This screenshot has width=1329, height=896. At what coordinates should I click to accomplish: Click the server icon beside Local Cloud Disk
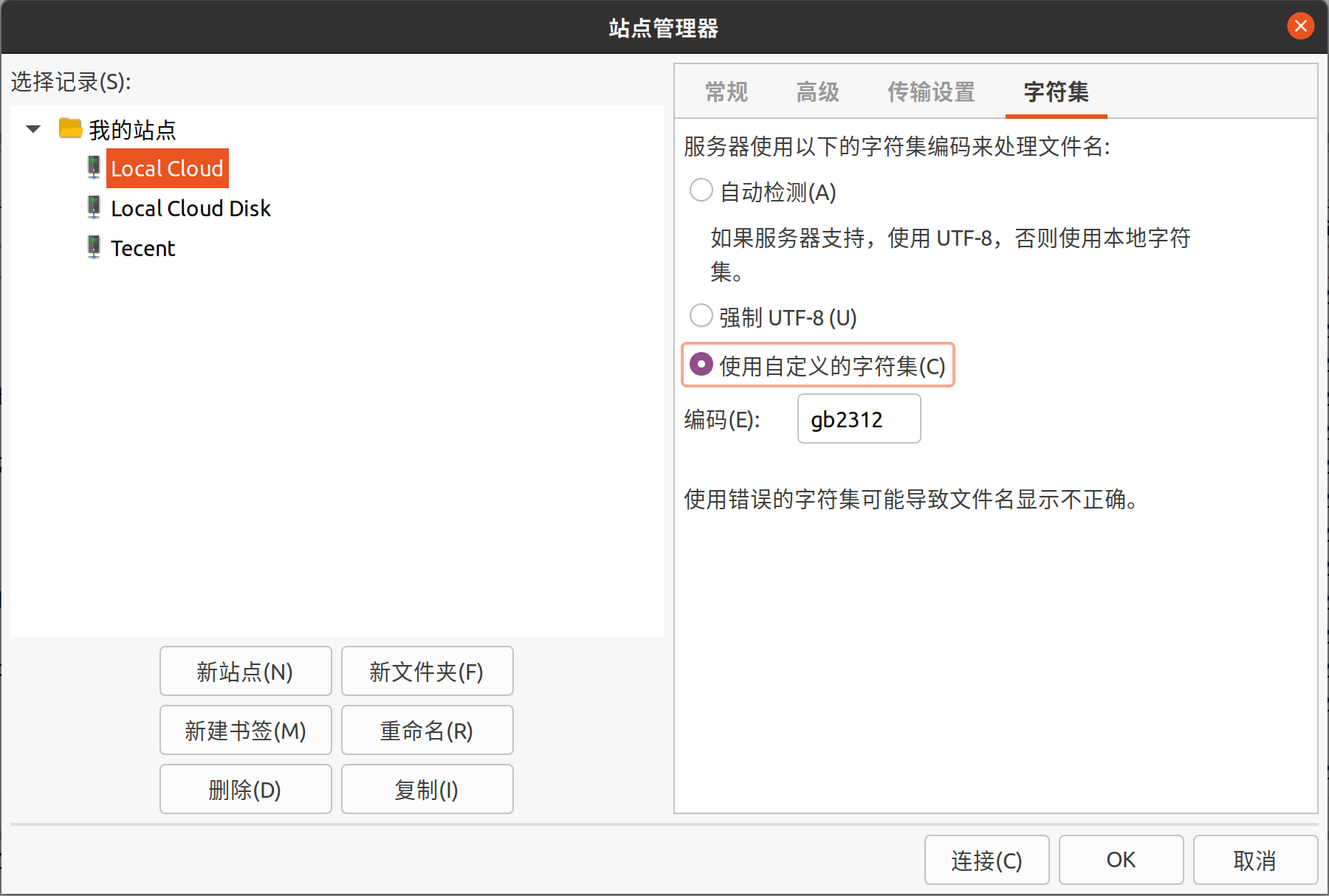point(94,207)
